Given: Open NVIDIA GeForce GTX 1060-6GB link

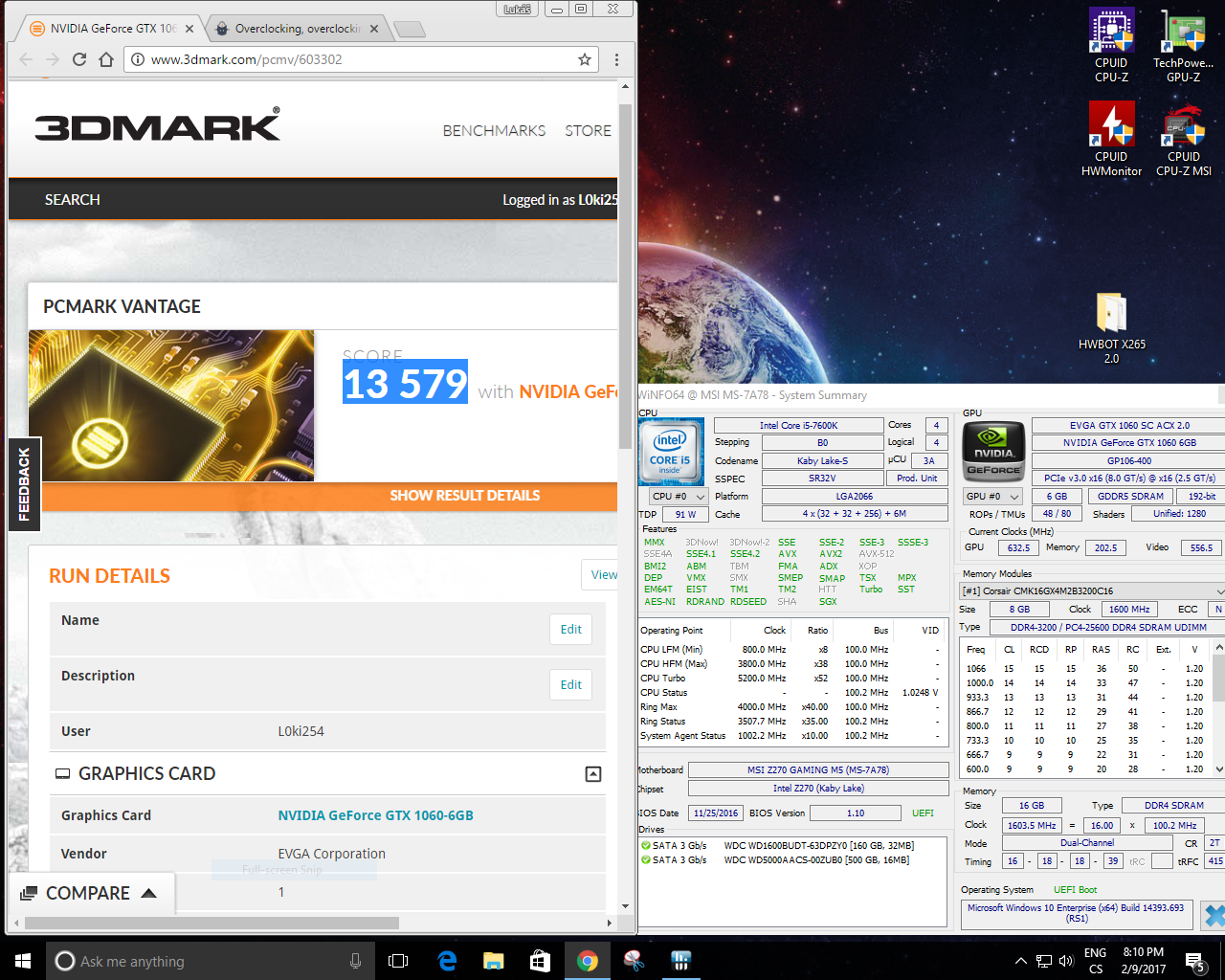Looking at the screenshot, I should [375, 815].
